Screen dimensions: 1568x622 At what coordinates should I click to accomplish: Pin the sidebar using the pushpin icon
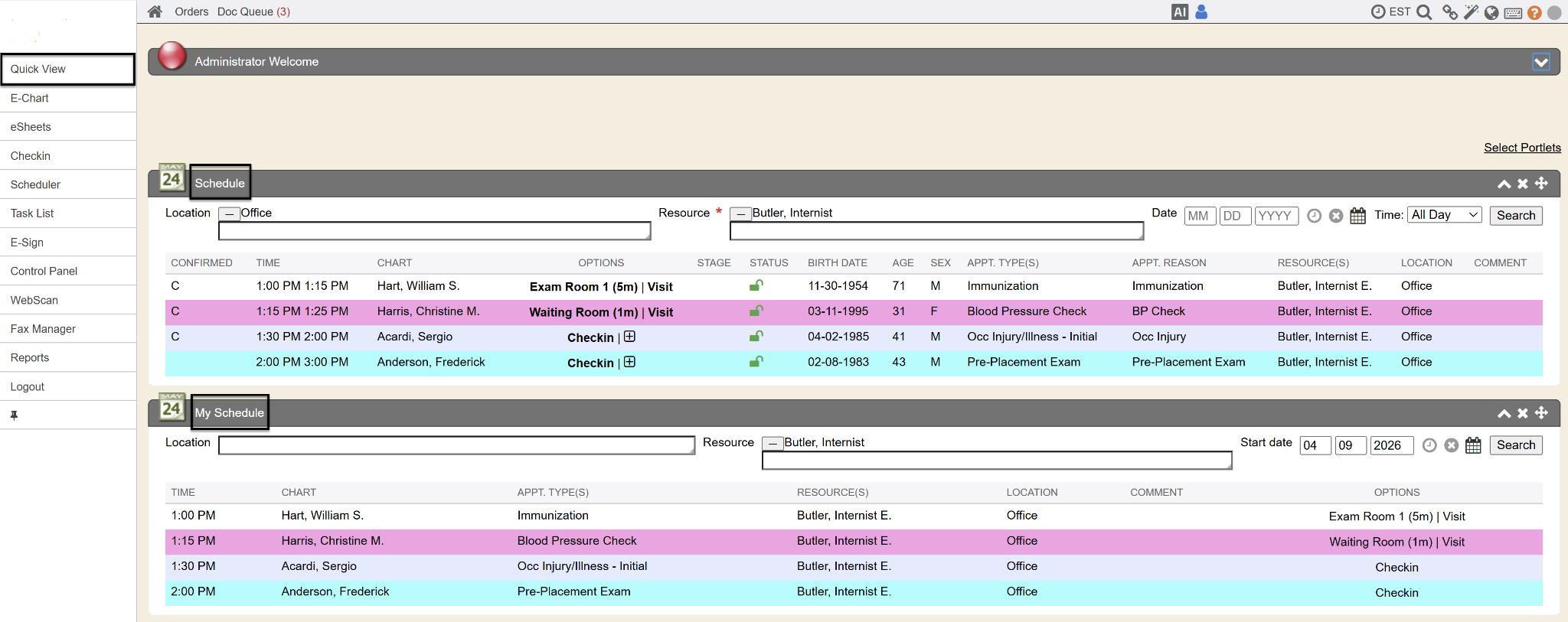(14, 415)
